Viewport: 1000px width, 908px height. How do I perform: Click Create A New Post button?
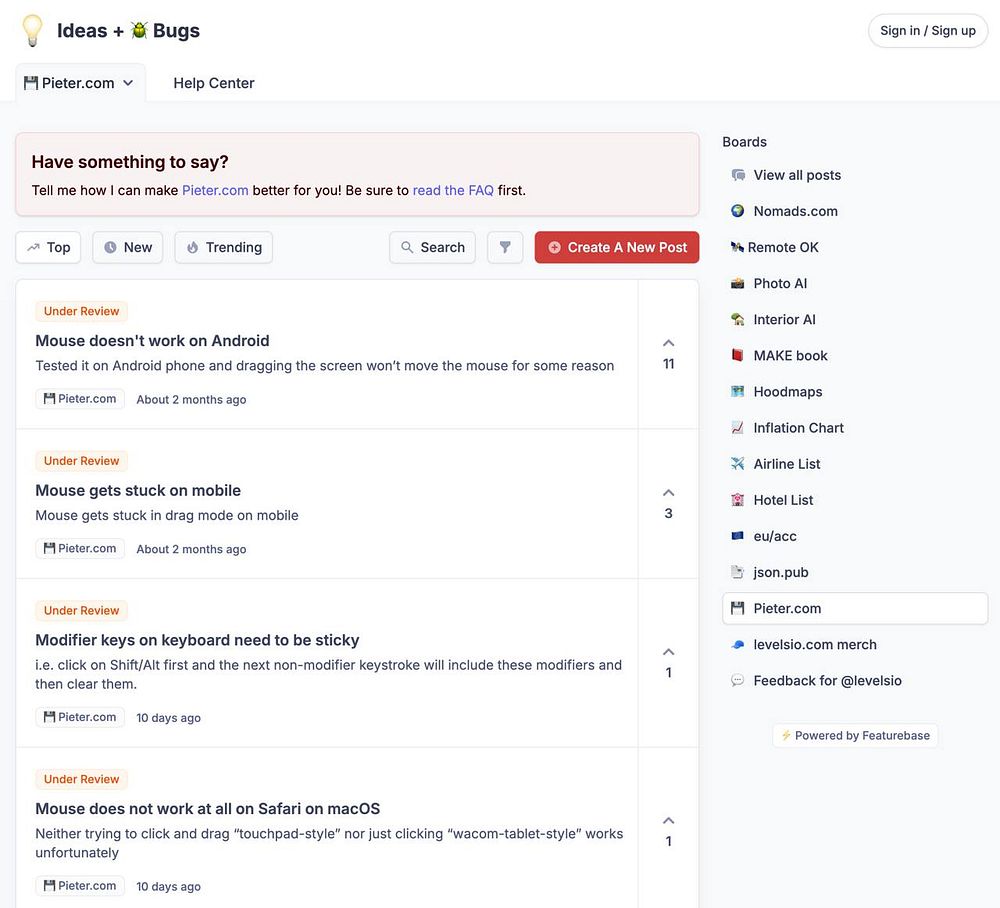617,247
